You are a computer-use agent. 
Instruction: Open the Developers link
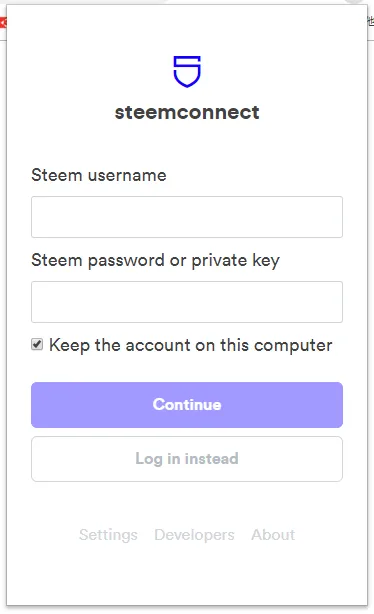click(x=194, y=535)
